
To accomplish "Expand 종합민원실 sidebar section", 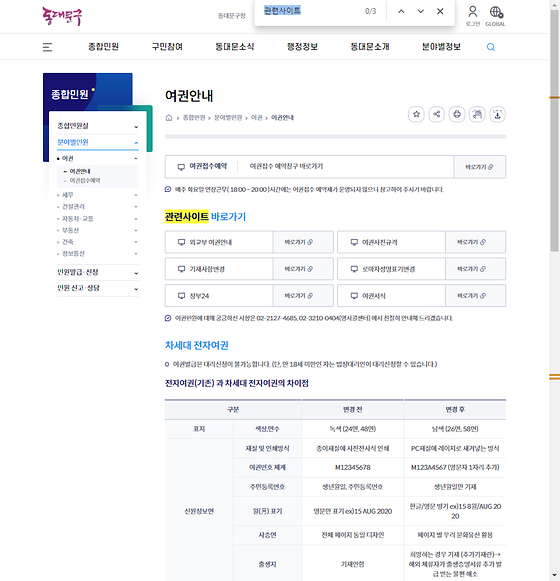I will (98, 126).
